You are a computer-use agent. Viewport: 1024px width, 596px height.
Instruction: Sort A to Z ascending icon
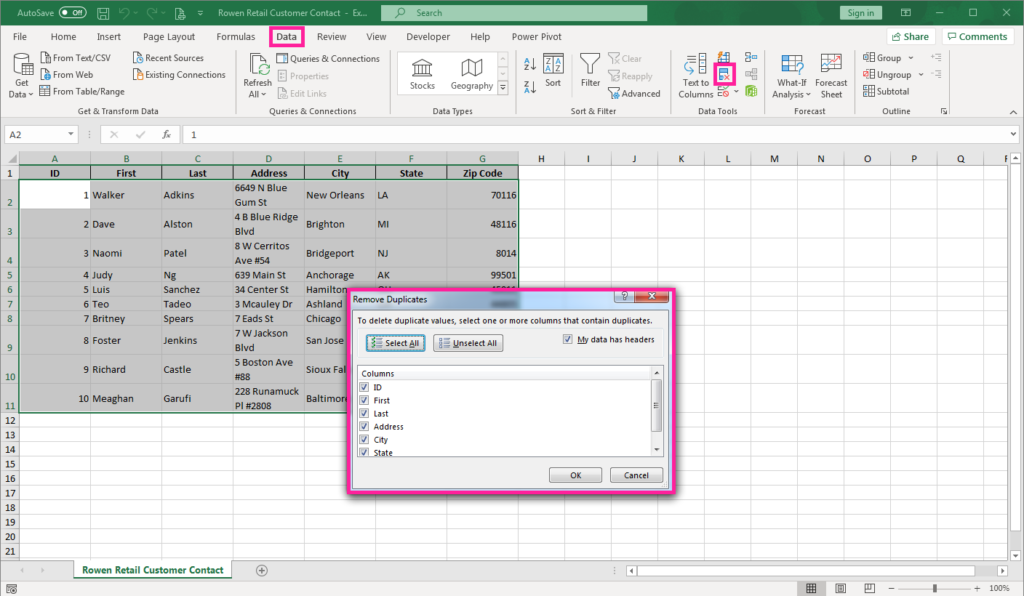tap(530, 64)
